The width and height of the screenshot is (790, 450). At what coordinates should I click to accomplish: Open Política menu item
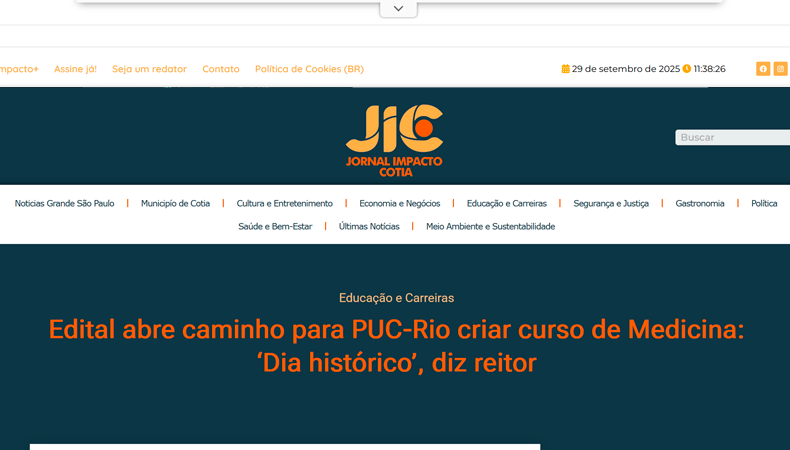click(764, 204)
